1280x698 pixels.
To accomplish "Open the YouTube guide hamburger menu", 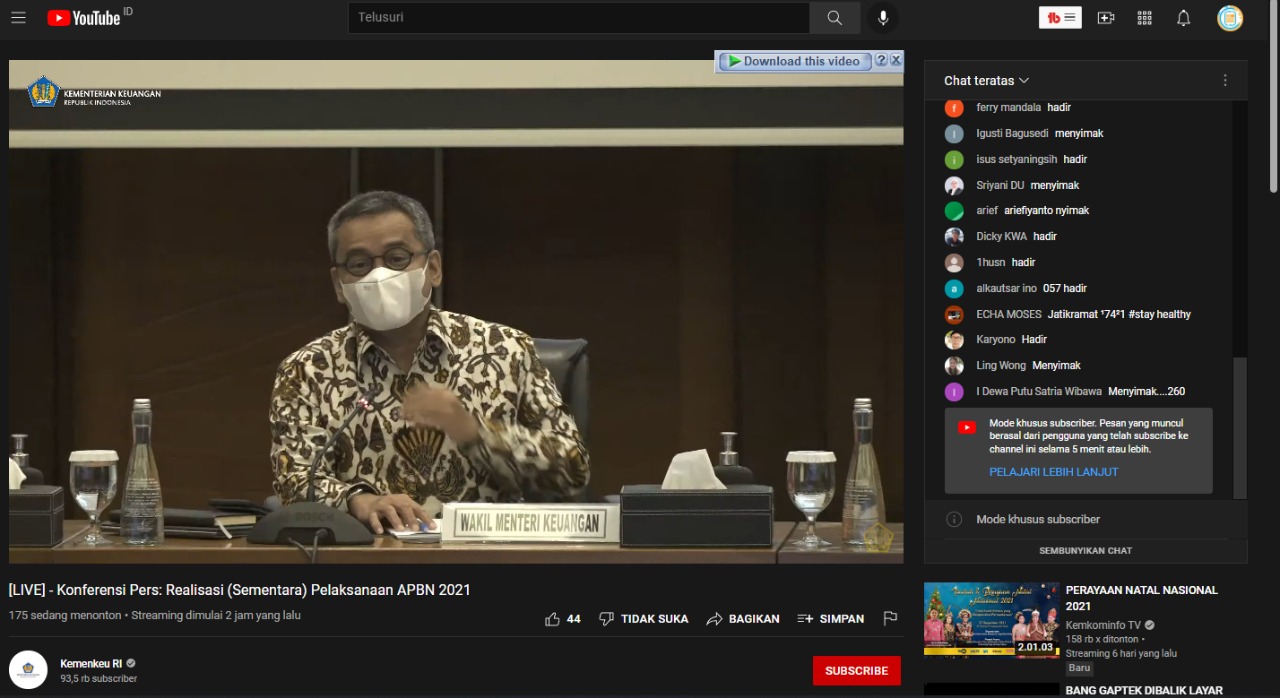I will tap(18, 18).
